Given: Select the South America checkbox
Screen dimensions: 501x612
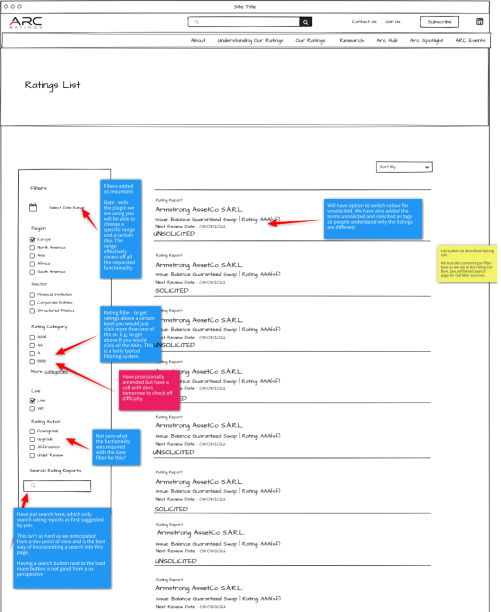Looking at the screenshot, I should click(x=32, y=272).
